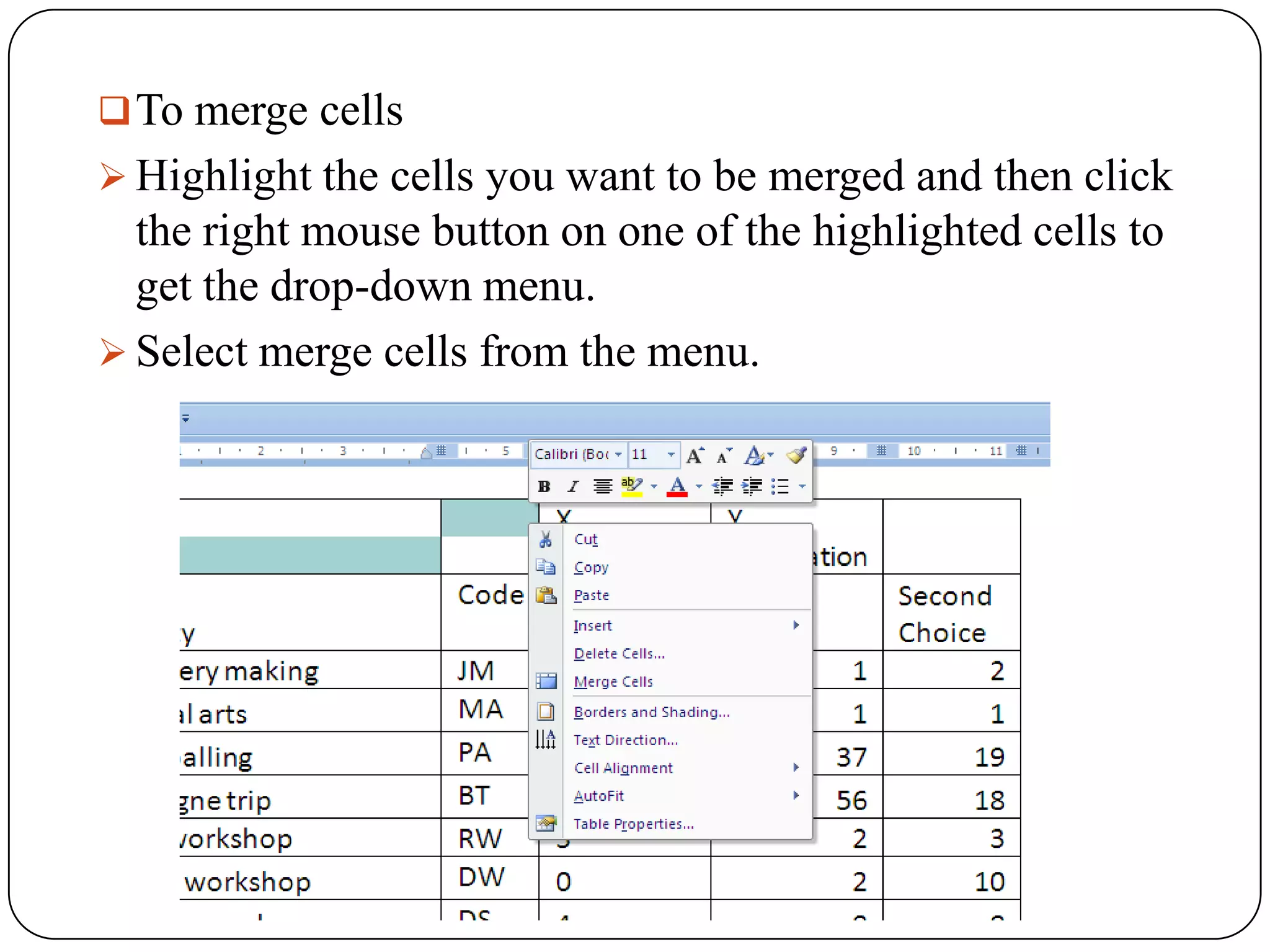This screenshot has height=952, width=1270.
Task: Click the ruler column marker past 11
Action: 1021,451
